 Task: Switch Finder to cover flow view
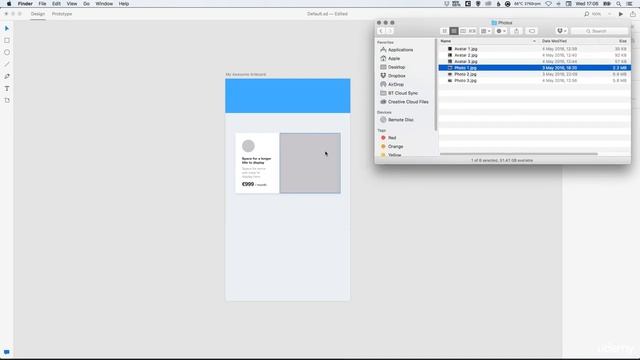point(472,31)
